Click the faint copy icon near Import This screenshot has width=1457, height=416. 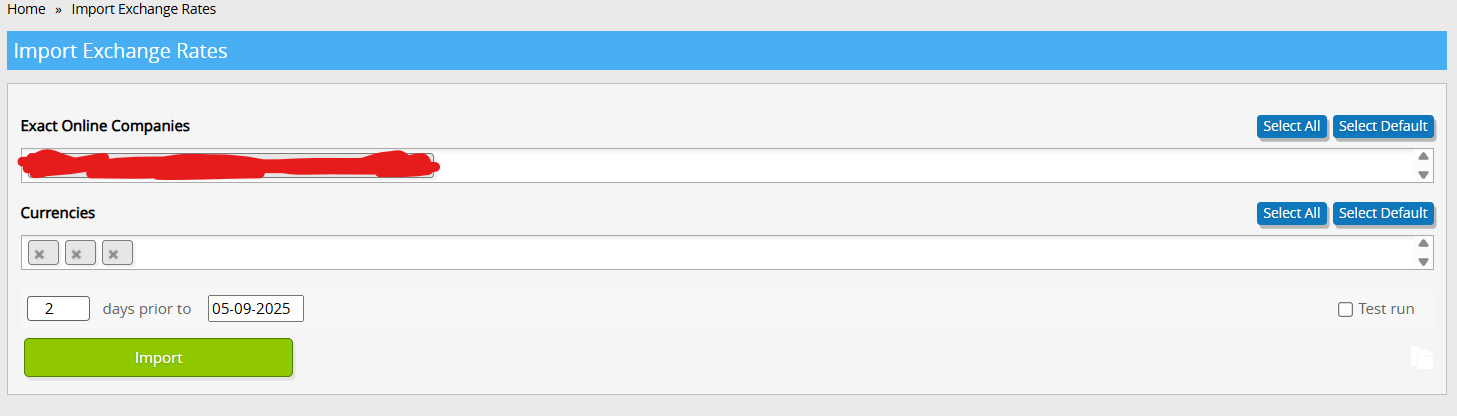tap(1422, 357)
